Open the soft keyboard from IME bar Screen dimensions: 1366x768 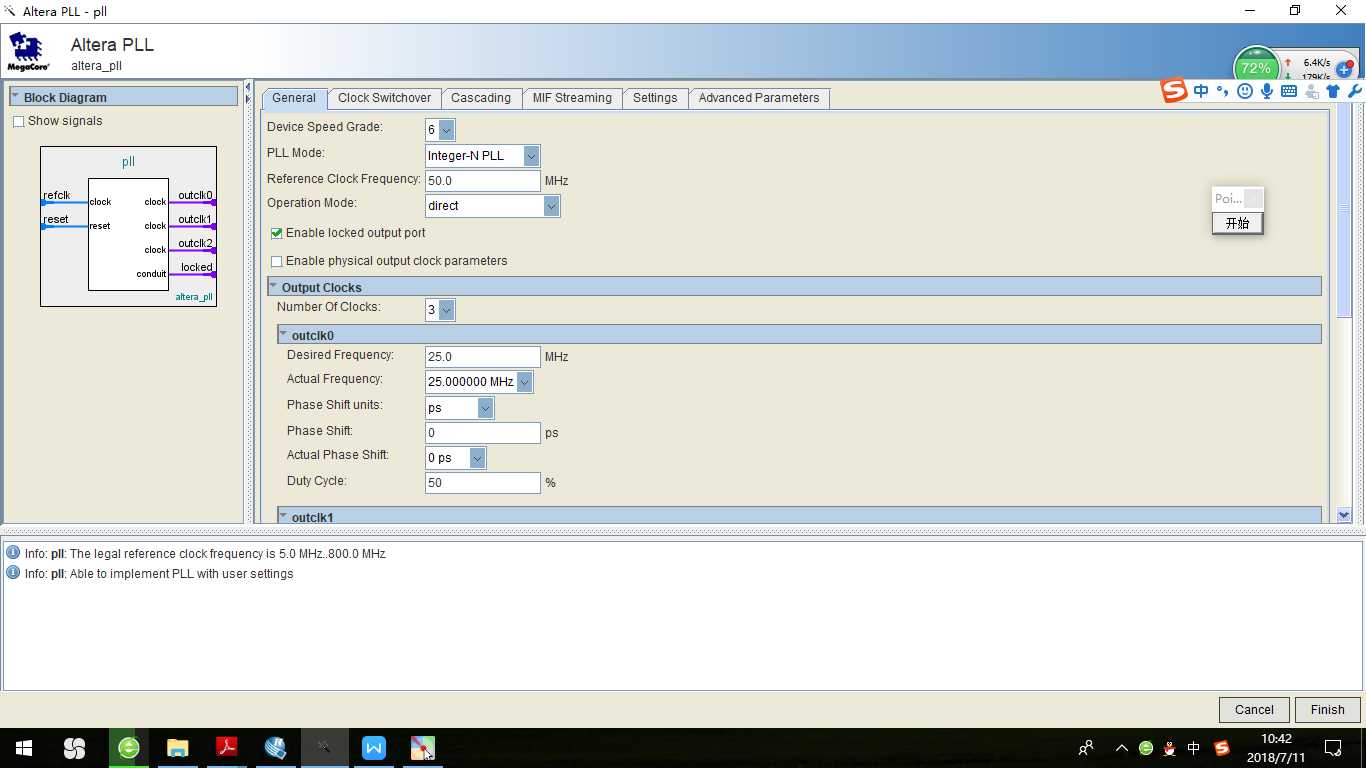[1289, 91]
